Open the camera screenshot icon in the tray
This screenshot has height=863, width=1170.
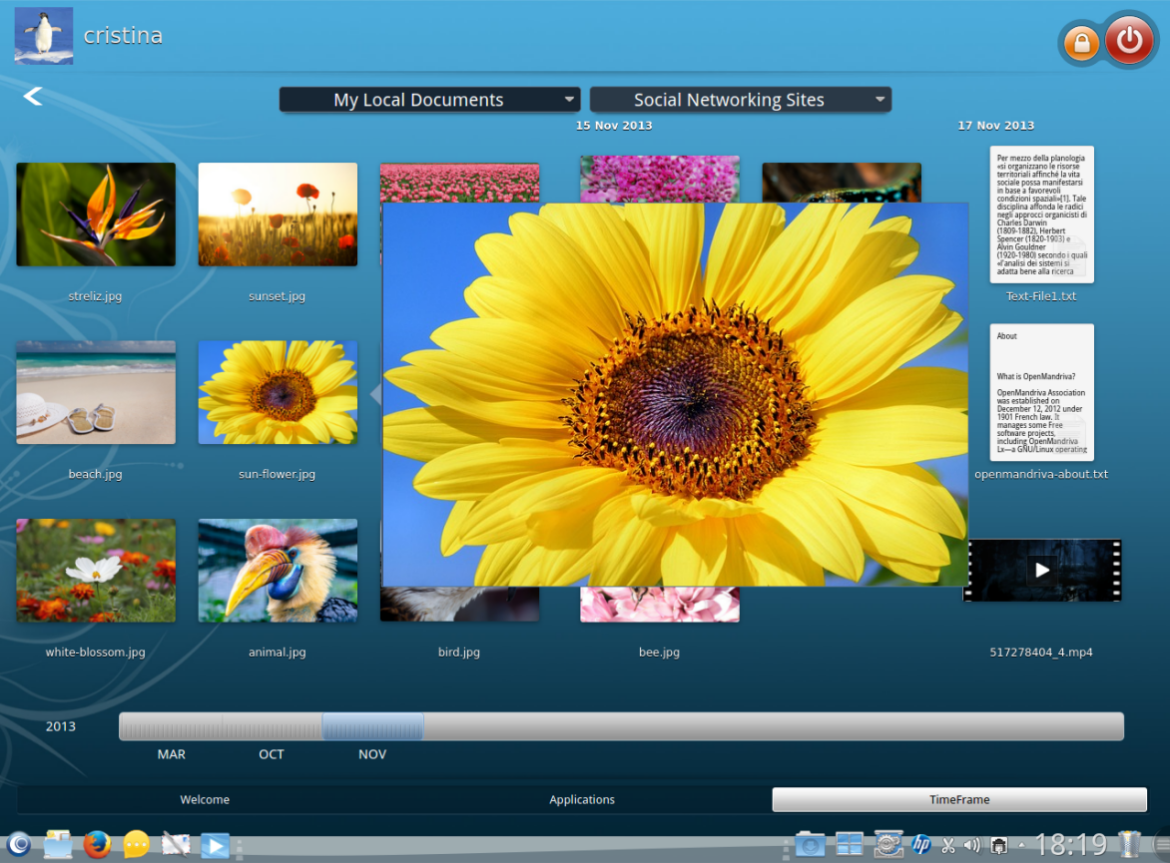tap(810, 845)
